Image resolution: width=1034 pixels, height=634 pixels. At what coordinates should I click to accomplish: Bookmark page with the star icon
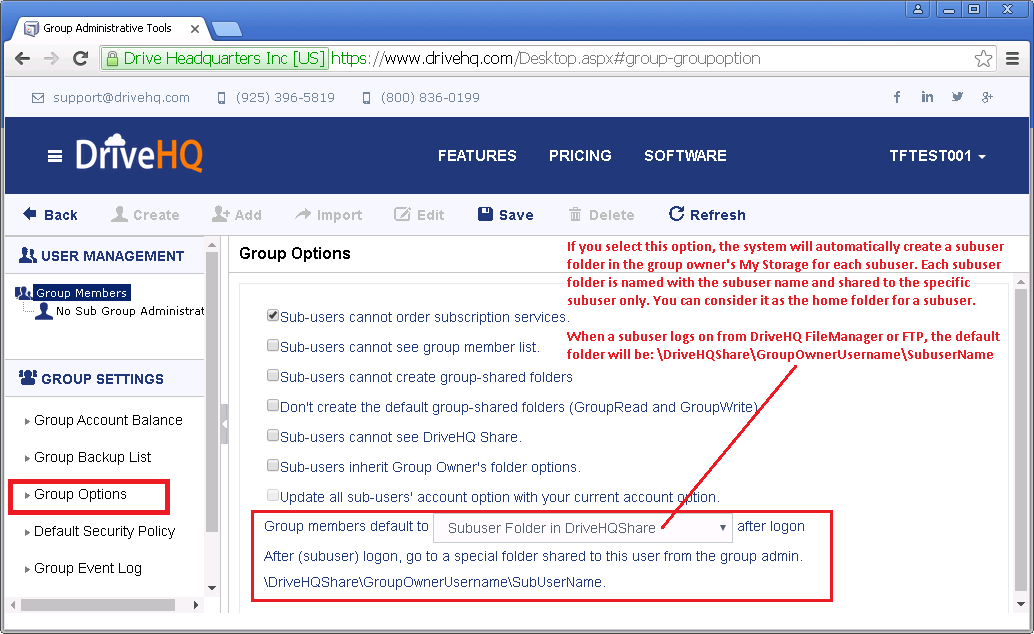click(984, 58)
